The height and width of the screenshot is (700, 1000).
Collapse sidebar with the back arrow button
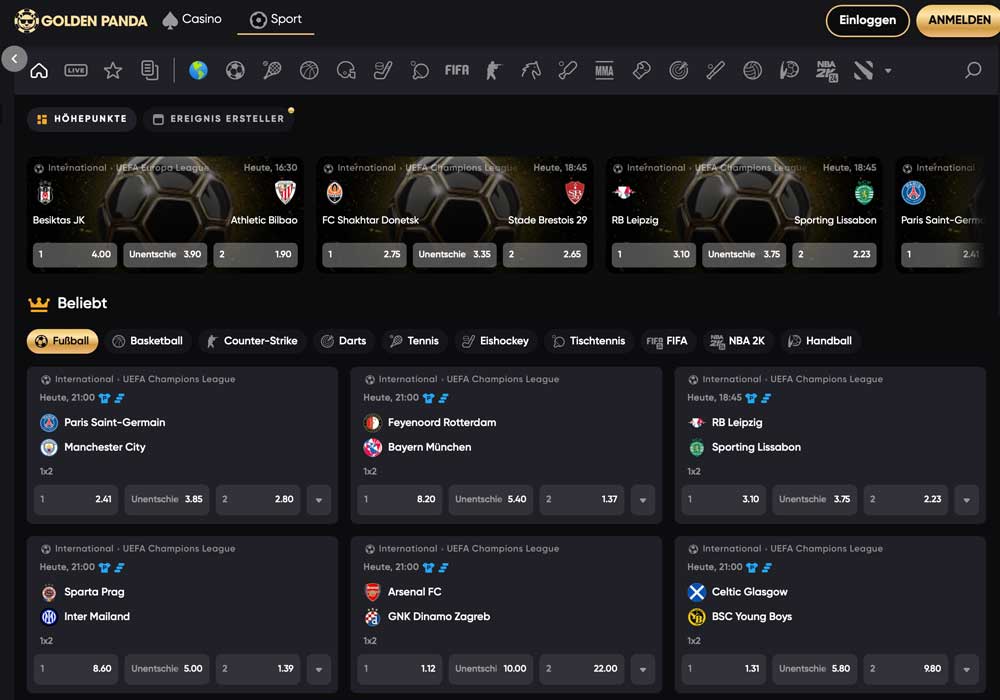click(14, 58)
